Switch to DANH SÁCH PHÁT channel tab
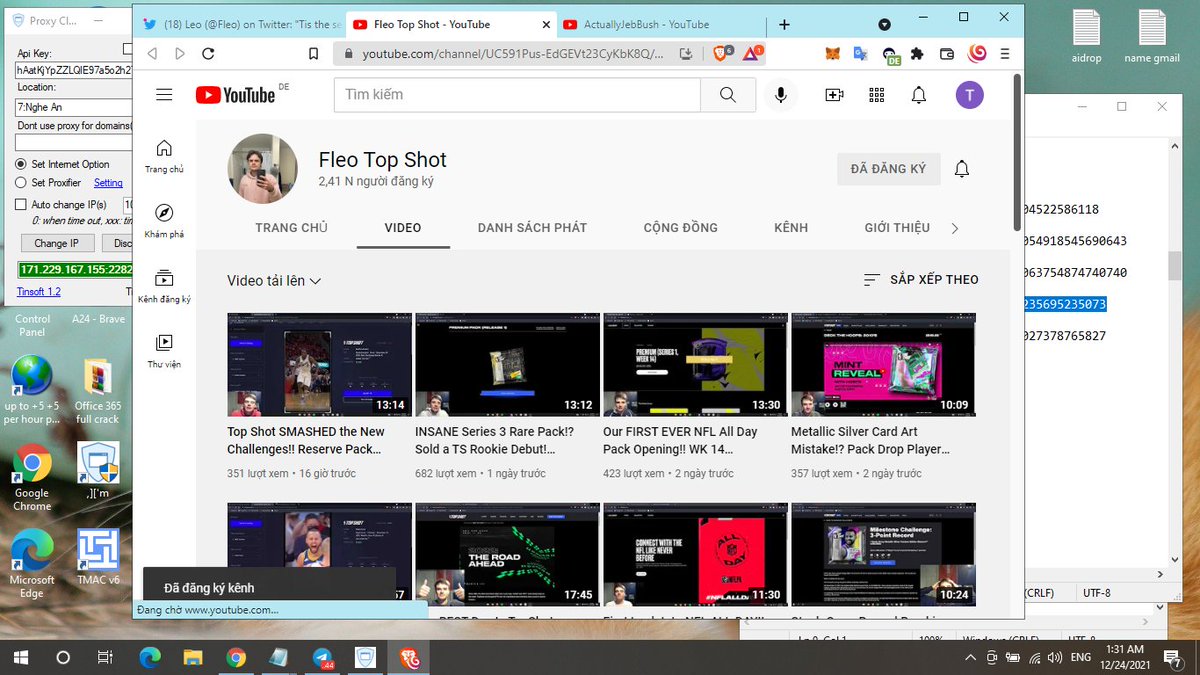Image resolution: width=1200 pixels, height=675 pixels. click(532, 228)
